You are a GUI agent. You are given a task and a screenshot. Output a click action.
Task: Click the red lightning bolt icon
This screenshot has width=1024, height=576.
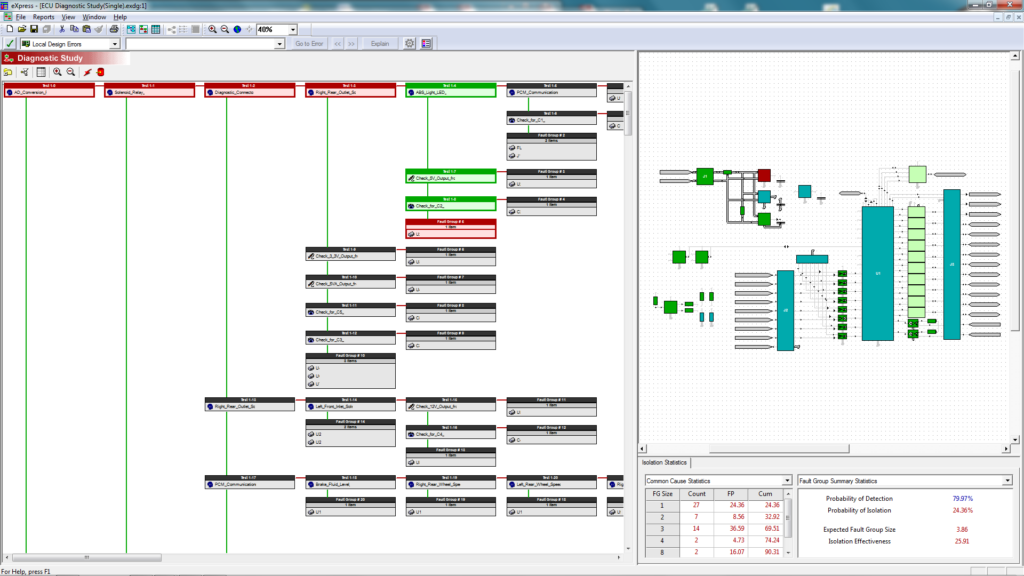pyautogui.click(x=88, y=72)
